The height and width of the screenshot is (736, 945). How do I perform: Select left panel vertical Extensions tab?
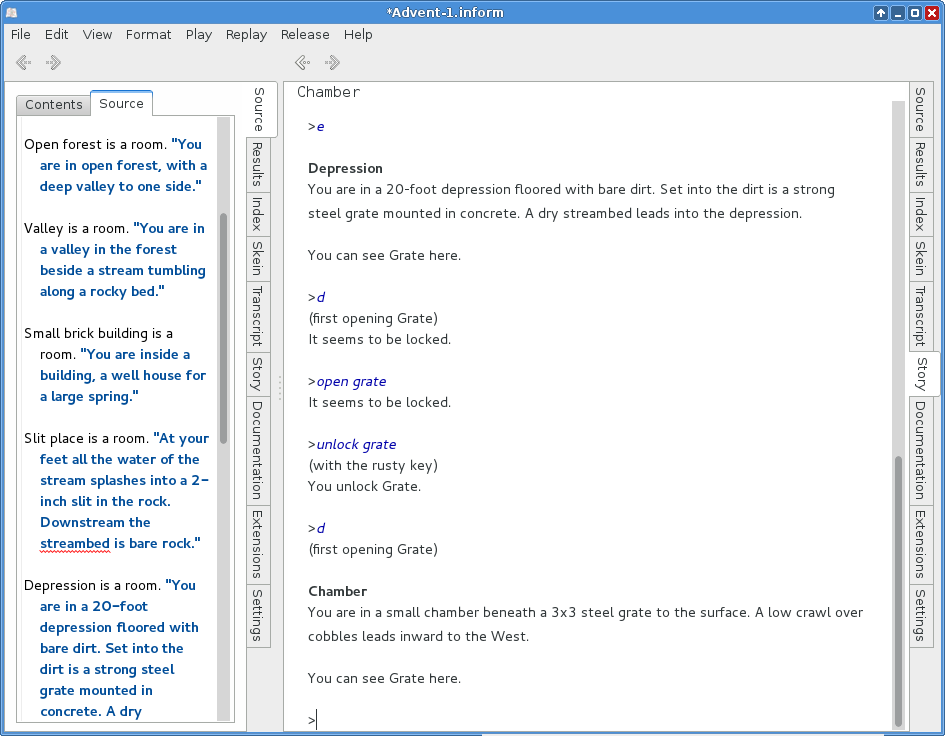(257, 544)
